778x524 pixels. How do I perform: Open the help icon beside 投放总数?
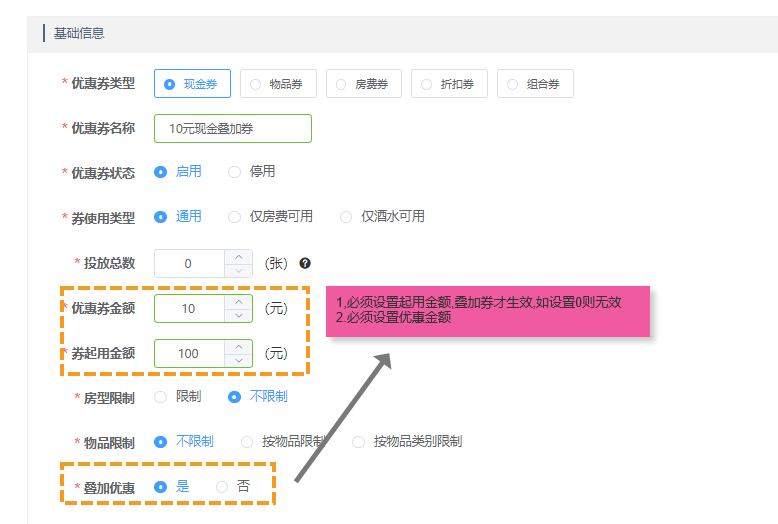coord(305,263)
